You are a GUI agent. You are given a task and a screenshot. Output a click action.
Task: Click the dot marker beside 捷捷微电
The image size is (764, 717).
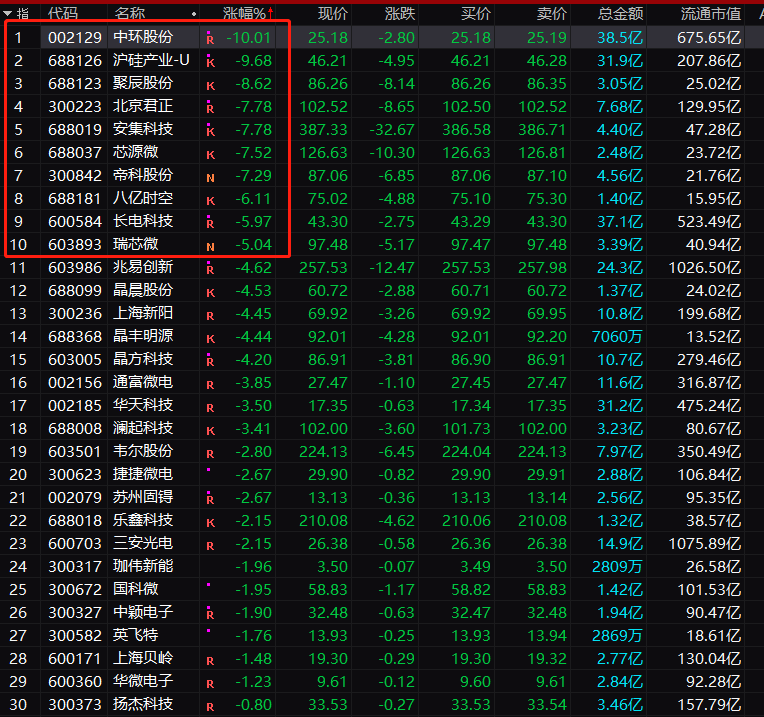coord(208,470)
